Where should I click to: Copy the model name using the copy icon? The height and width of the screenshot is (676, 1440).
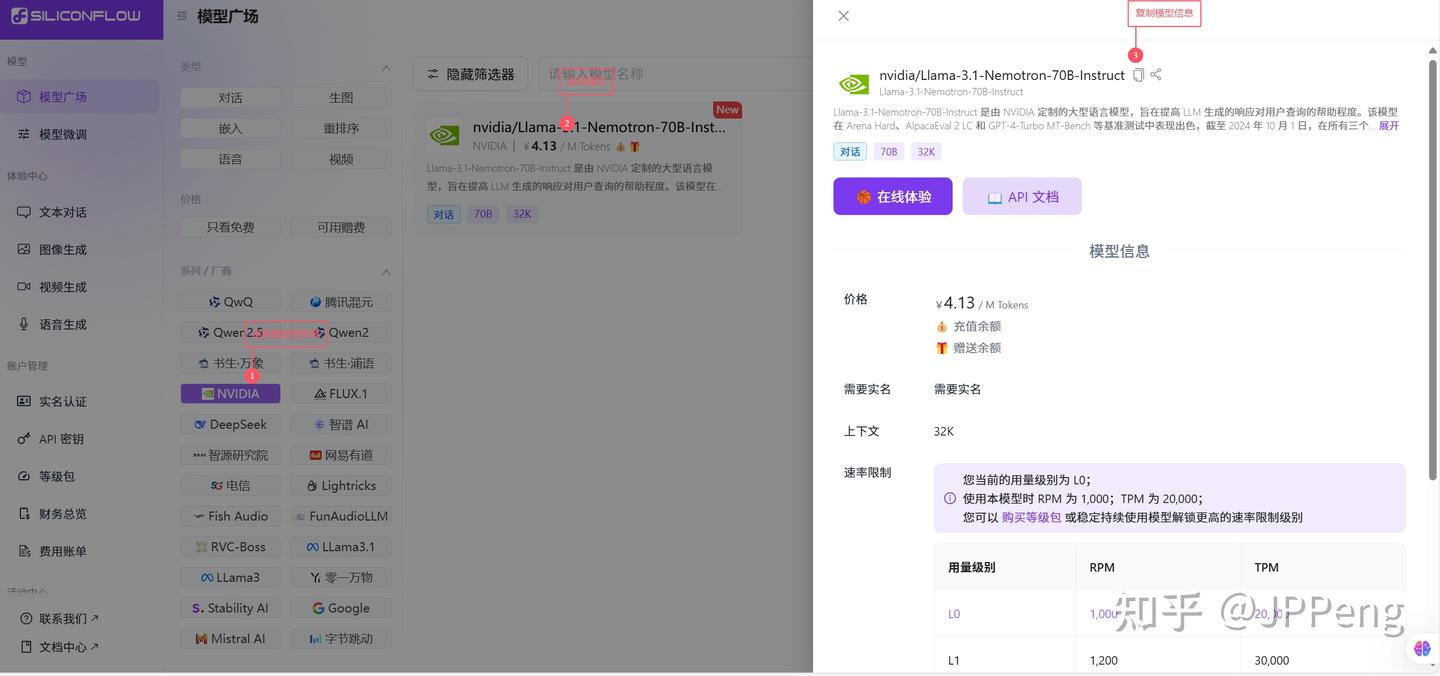1138,75
